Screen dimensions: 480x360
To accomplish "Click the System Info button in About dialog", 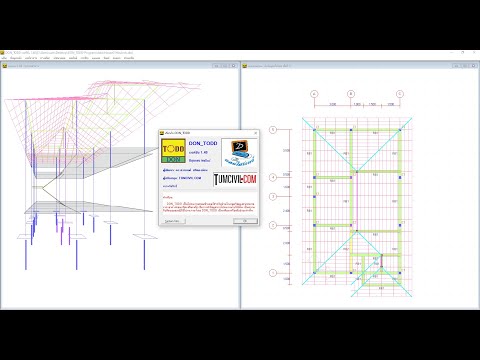I will pyautogui.click(x=173, y=221).
